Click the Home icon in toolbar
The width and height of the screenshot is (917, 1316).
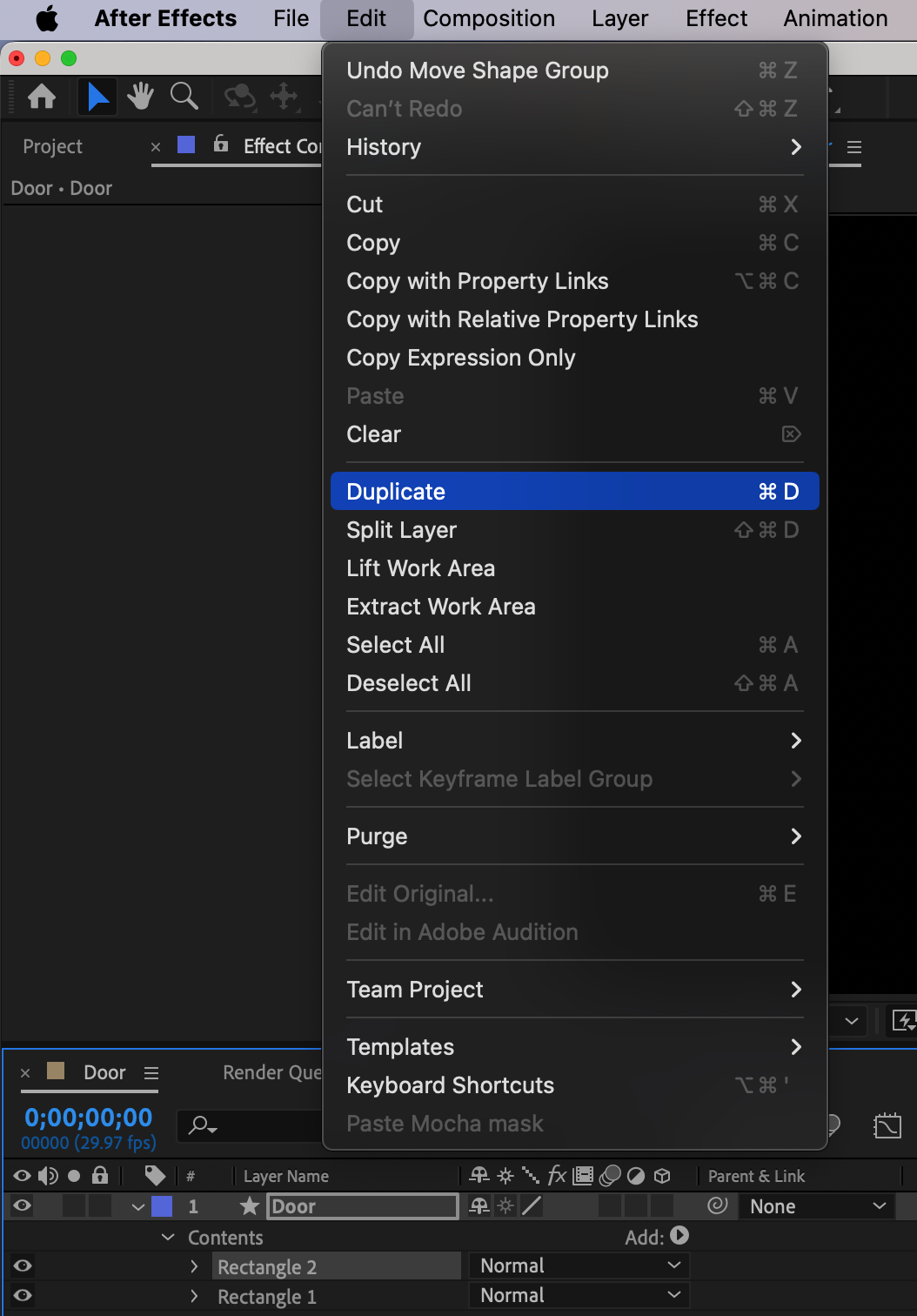pyautogui.click(x=42, y=97)
